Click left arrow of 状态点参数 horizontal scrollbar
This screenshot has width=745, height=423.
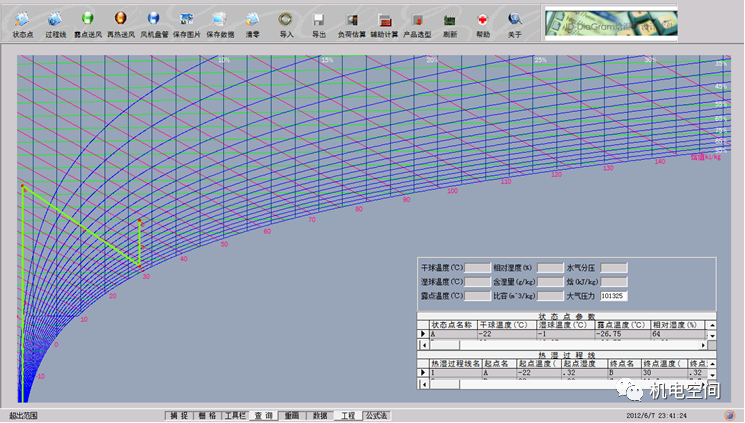(x=424, y=345)
